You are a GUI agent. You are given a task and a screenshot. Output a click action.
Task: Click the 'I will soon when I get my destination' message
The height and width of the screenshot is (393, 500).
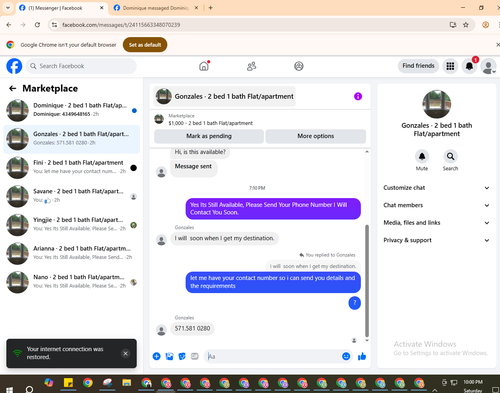coord(224,238)
